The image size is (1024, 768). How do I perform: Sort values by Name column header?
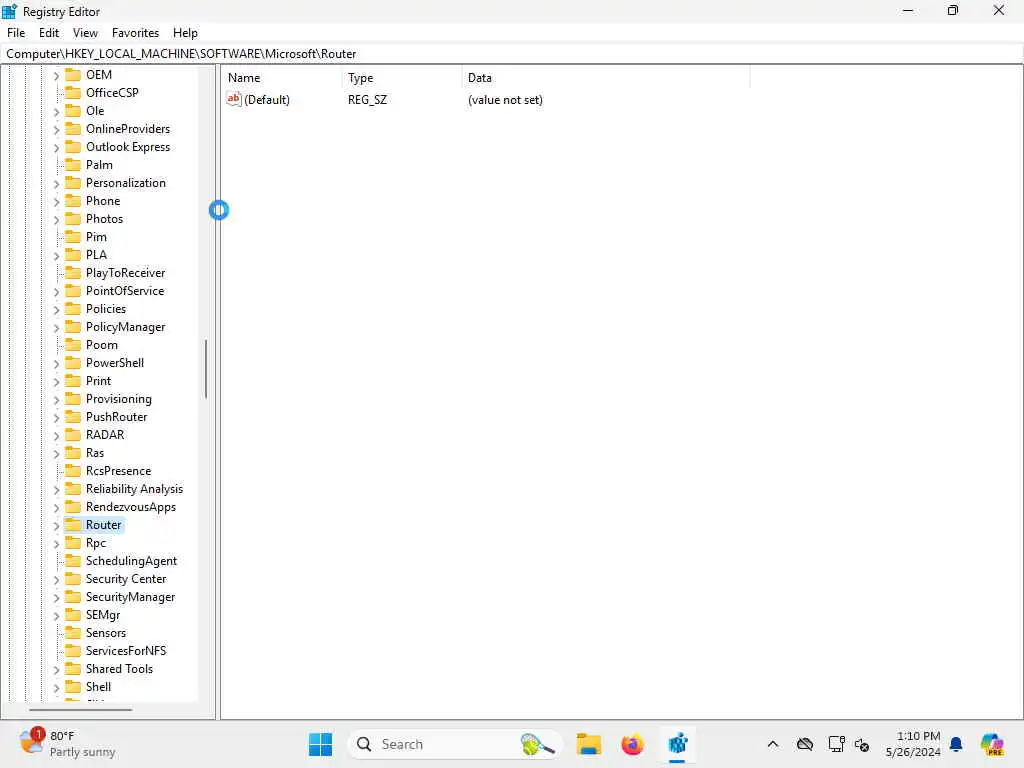pos(281,78)
